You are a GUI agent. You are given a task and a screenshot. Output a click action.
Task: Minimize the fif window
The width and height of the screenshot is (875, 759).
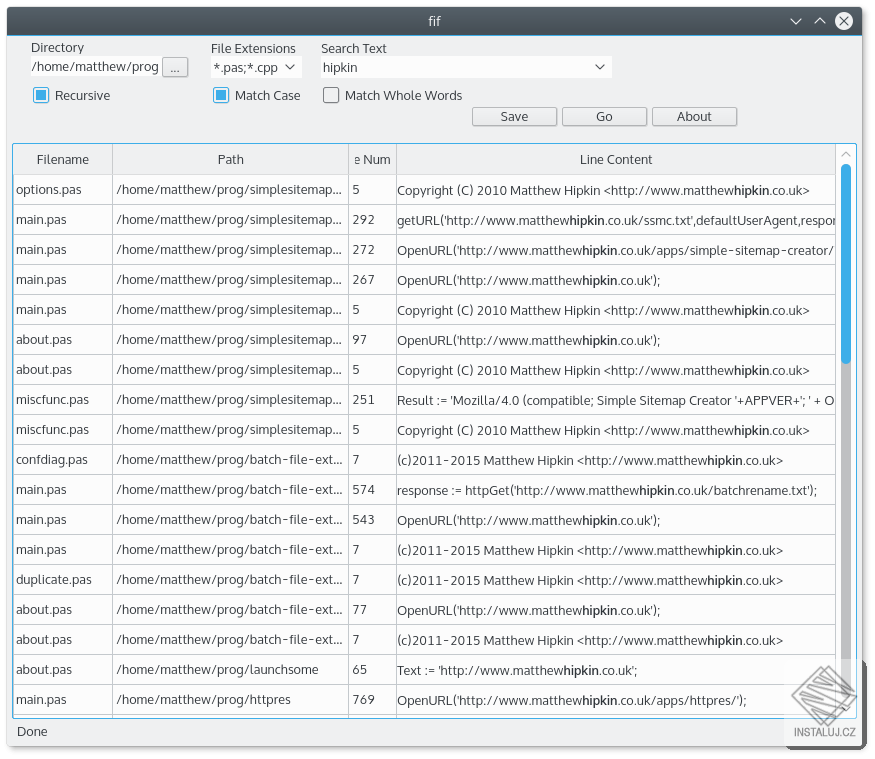[x=796, y=21]
